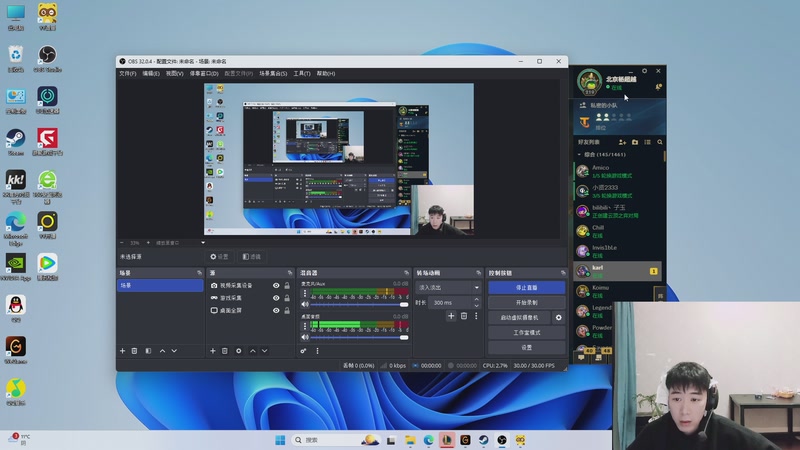Hide the desktop fullscreen source
800x450 pixels.
click(276, 310)
